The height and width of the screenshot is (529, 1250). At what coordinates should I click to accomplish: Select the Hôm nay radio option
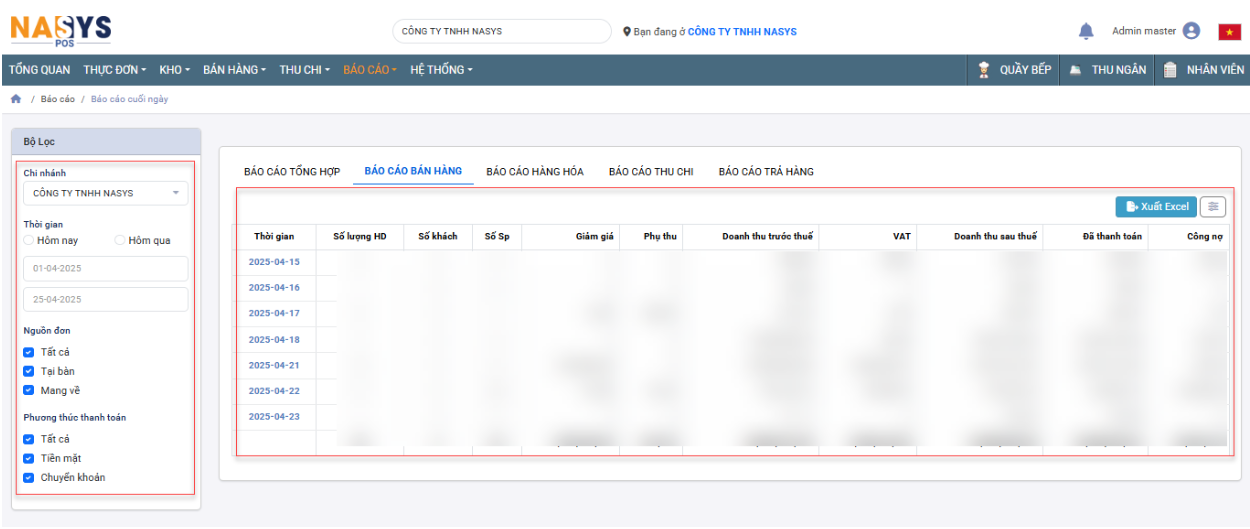coord(29,241)
